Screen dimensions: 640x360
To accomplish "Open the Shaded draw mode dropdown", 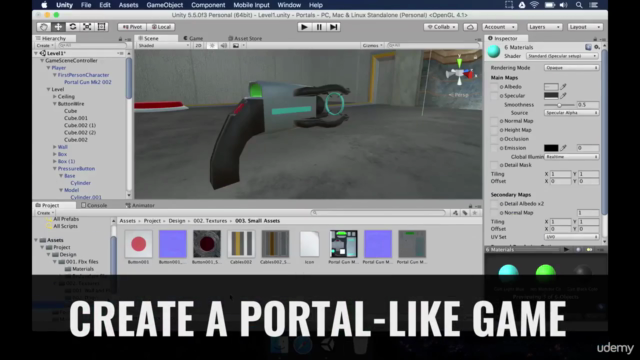I will pos(163,46).
